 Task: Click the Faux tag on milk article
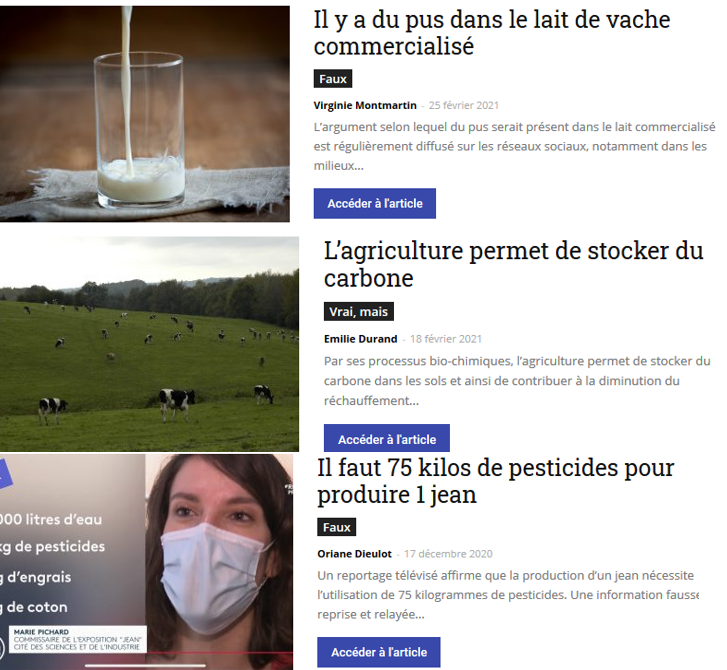[333, 79]
